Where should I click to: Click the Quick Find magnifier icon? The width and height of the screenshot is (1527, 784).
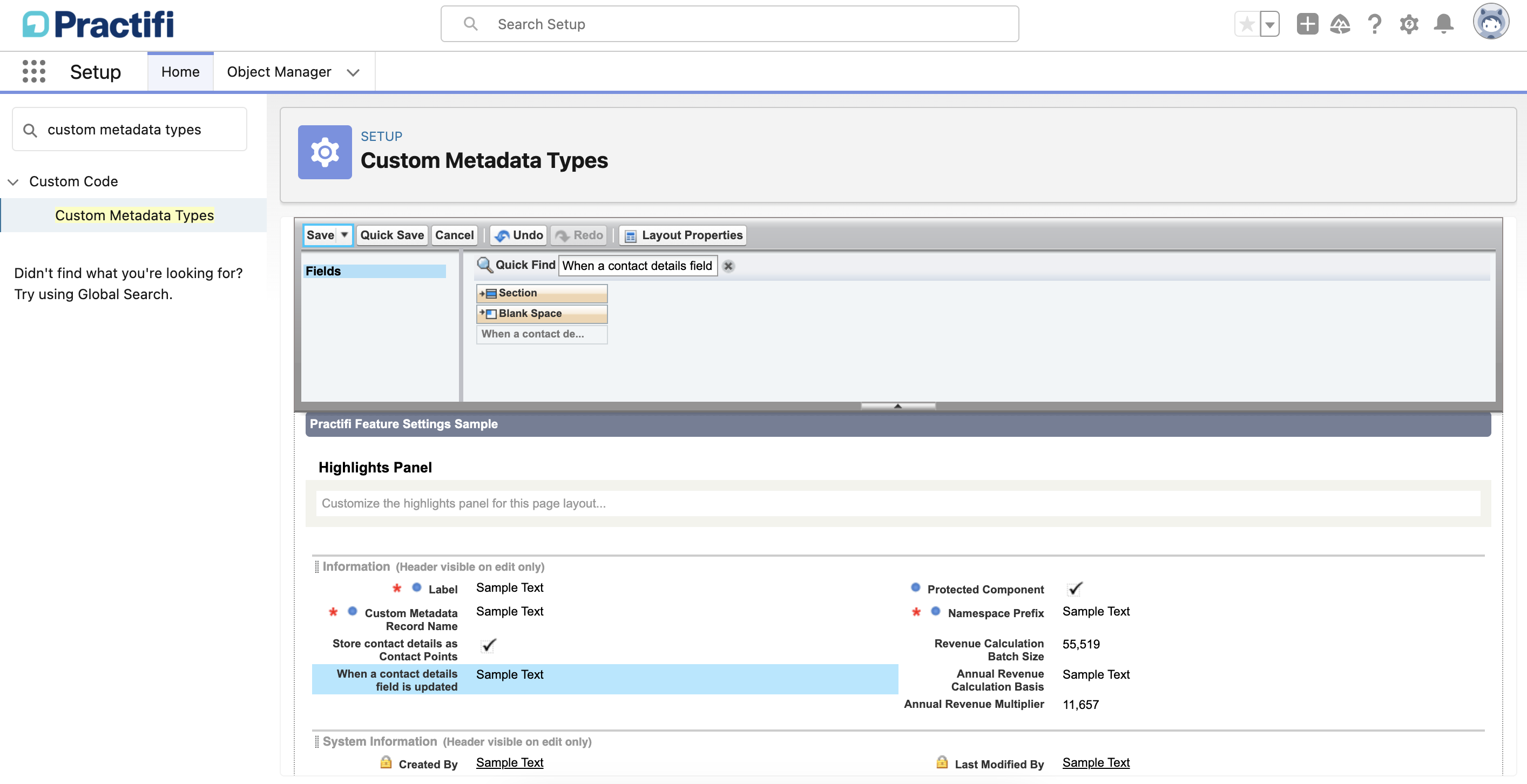click(x=484, y=265)
